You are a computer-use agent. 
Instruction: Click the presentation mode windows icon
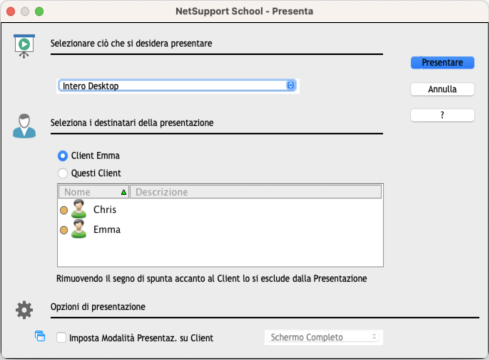coord(40,336)
